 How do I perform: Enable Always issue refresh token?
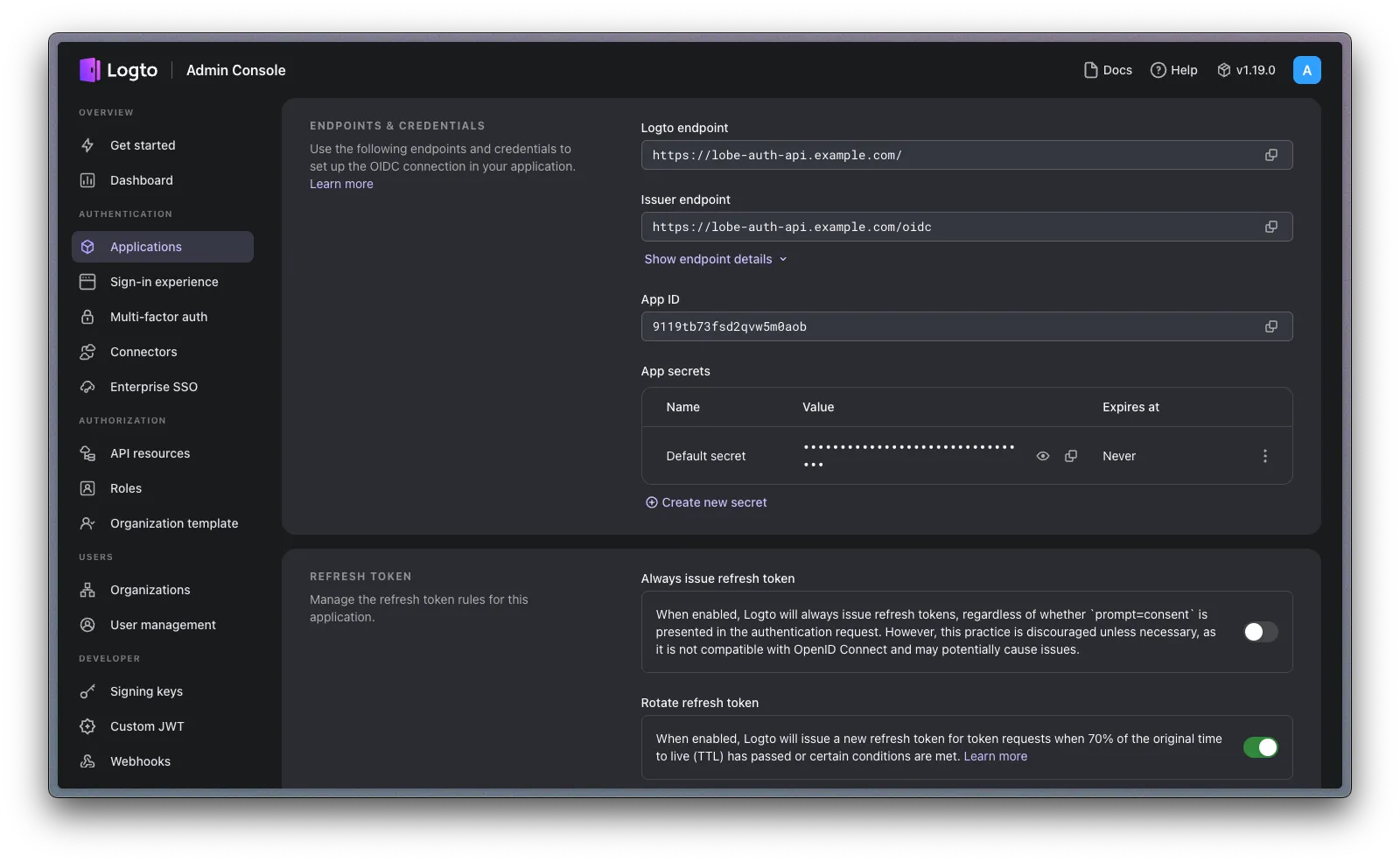coord(1260,632)
